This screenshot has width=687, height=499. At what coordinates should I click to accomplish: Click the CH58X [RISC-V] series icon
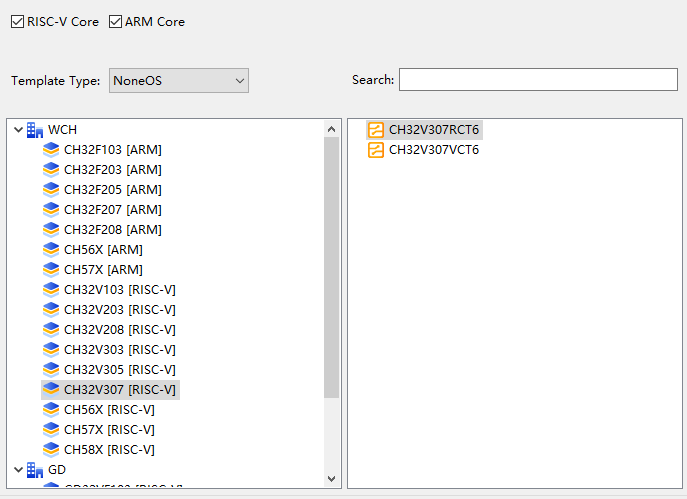point(51,449)
